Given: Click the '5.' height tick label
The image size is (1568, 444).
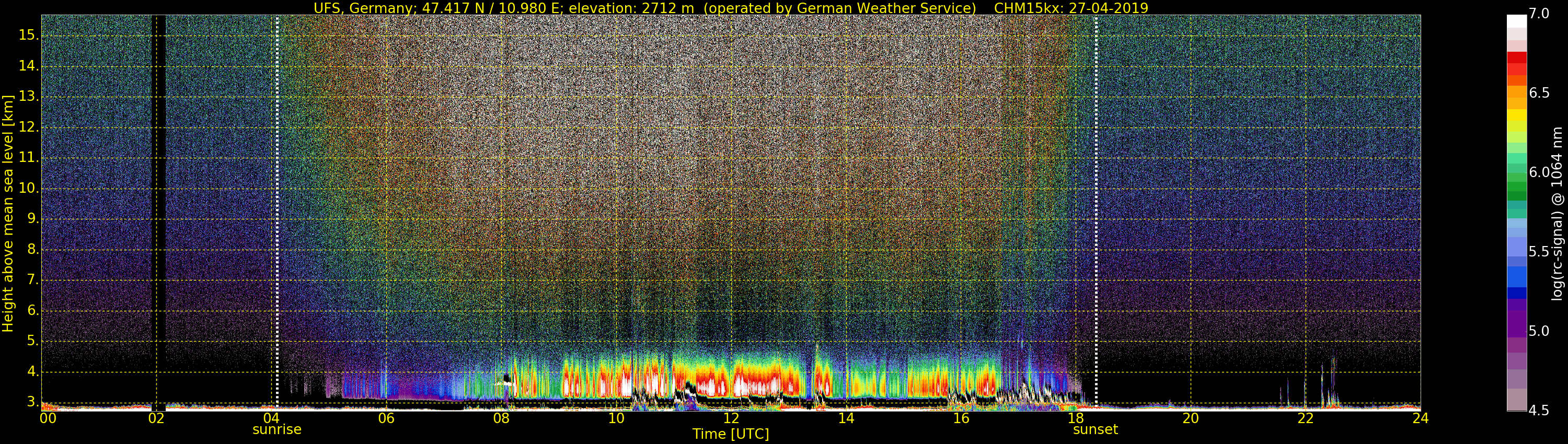Looking at the screenshot, I should (x=32, y=341).
